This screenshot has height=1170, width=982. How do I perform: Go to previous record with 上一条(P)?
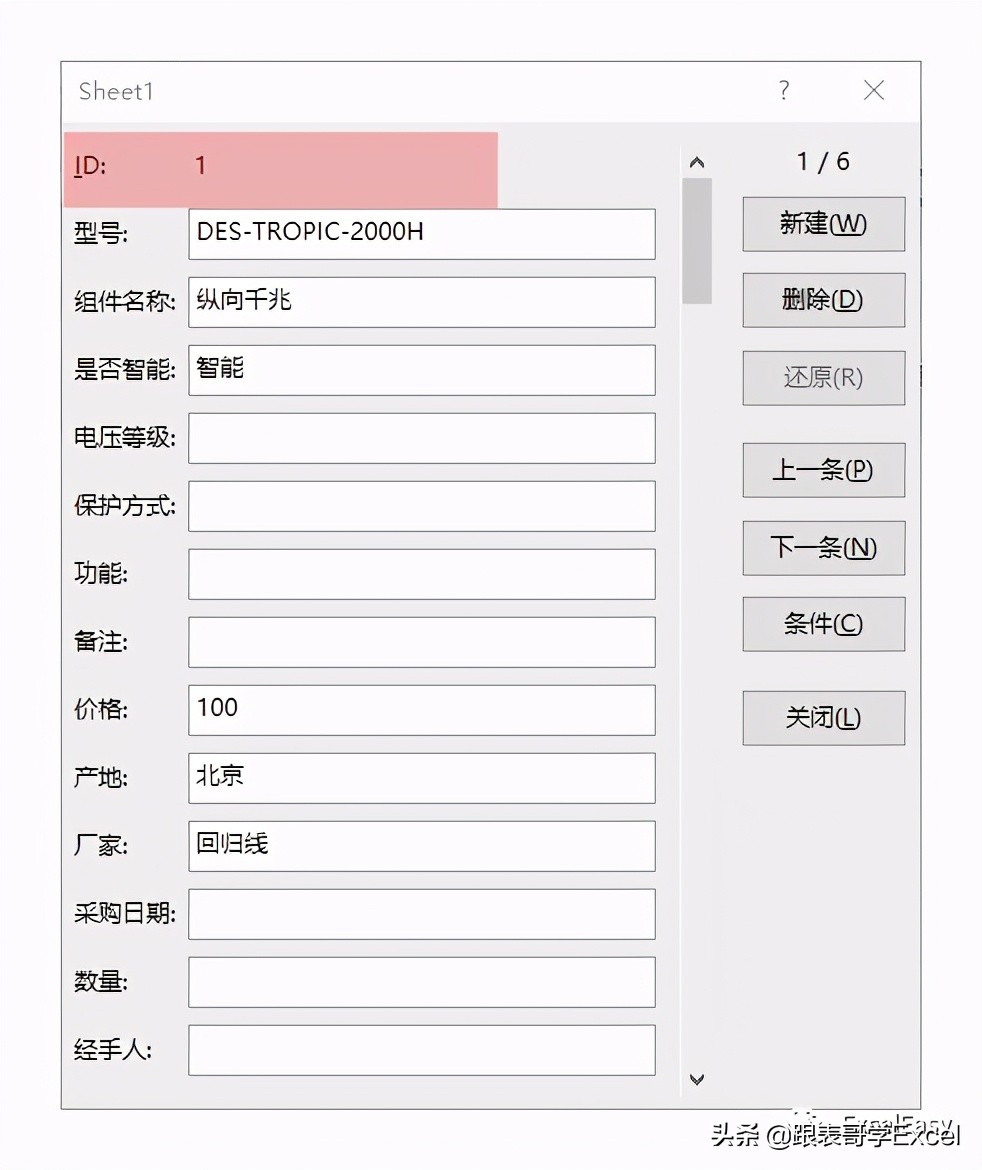click(x=823, y=470)
